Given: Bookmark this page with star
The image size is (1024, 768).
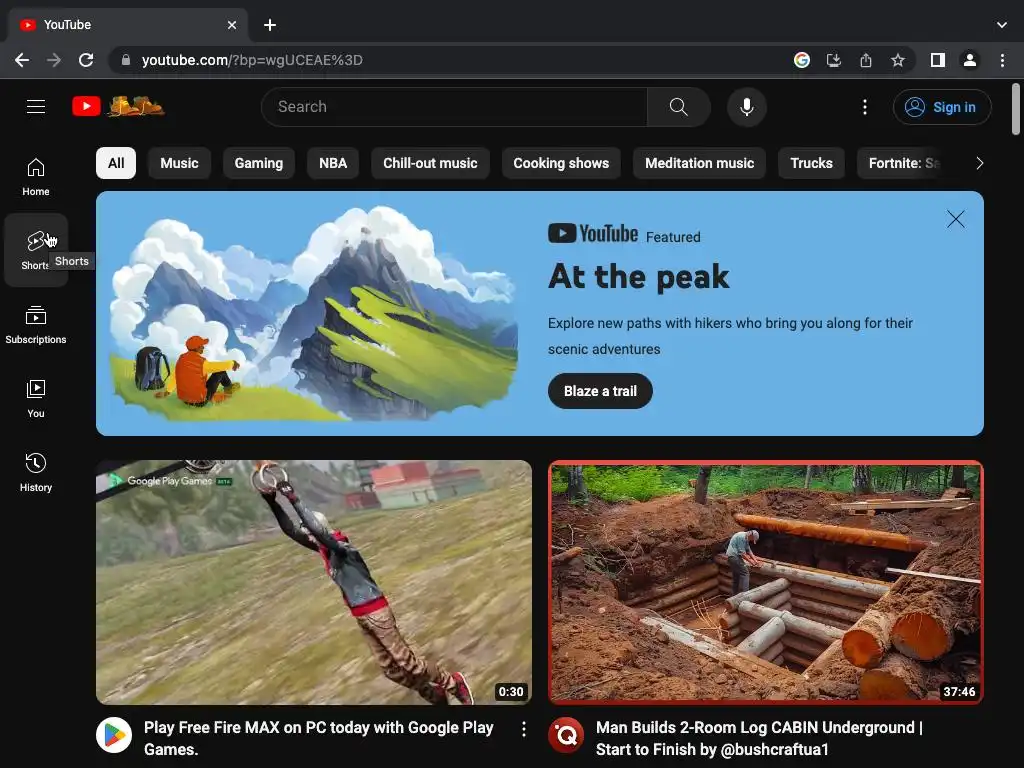Looking at the screenshot, I should pos(898,60).
